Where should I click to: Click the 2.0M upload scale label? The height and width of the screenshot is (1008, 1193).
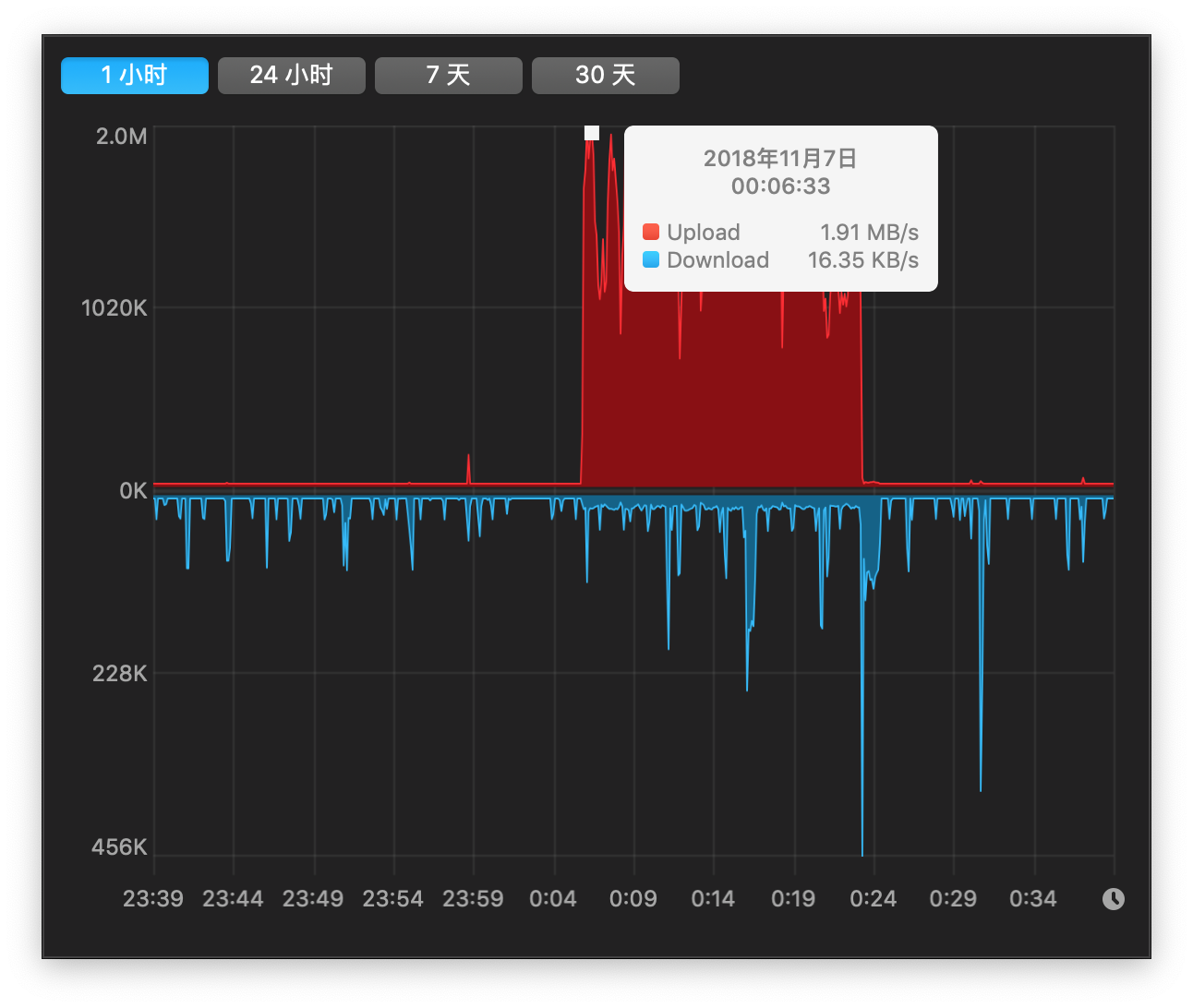[x=121, y=137]
